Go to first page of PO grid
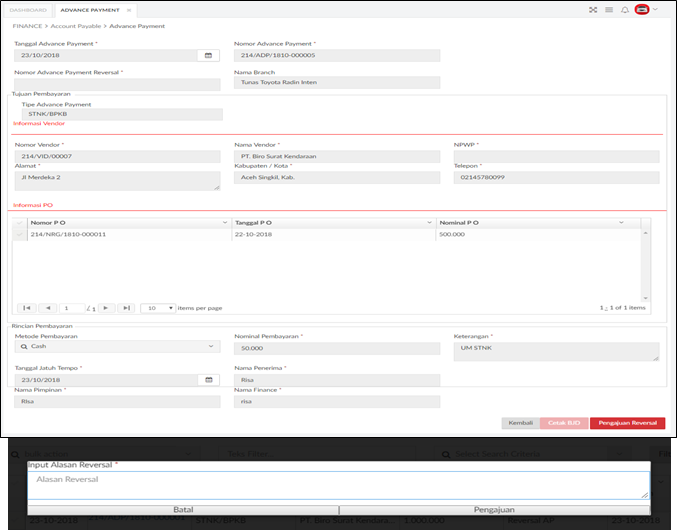677x530 pixels. [x=27, y=308]
